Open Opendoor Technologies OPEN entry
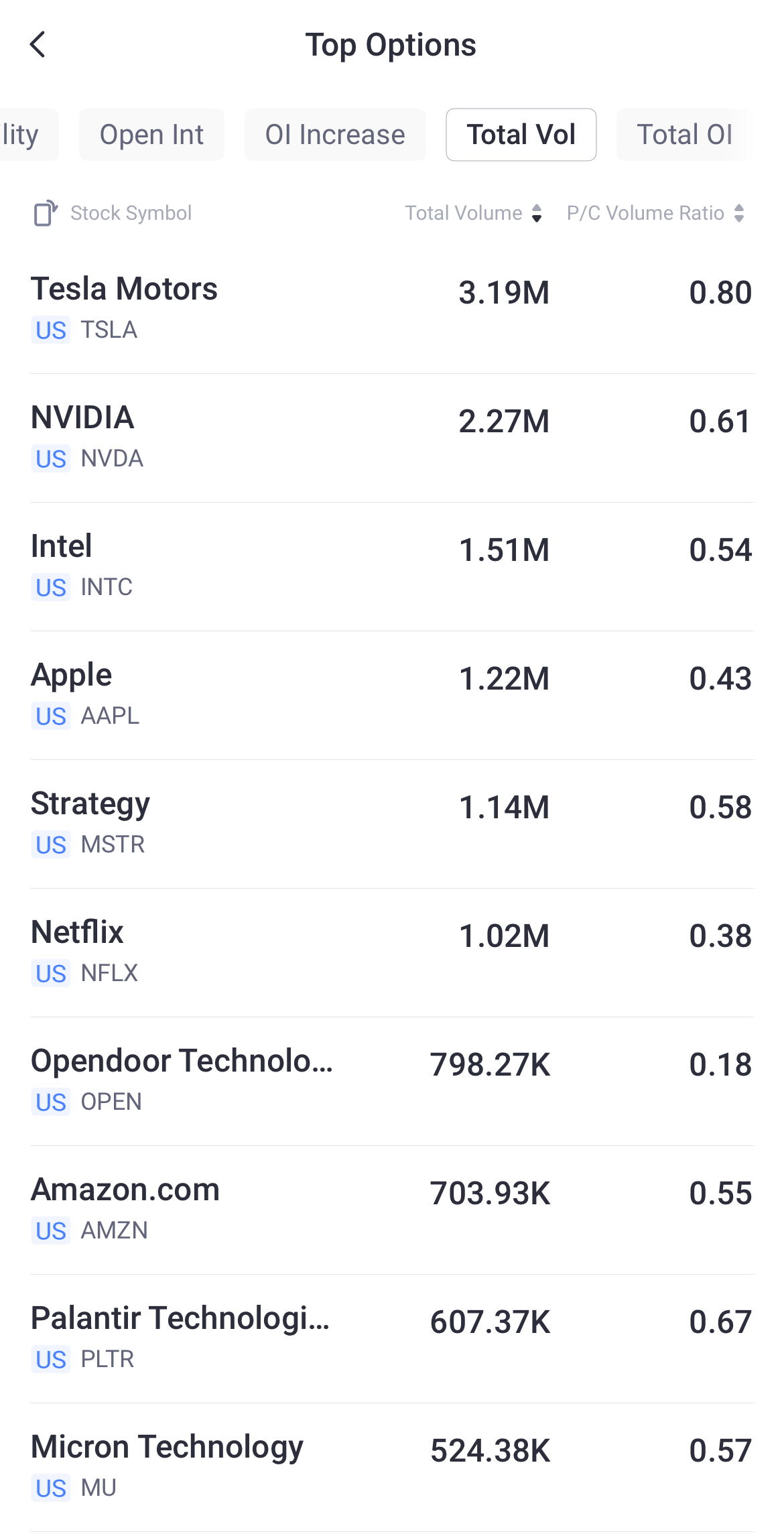Image resolution: width=784 pixels, height=1534 pixels. pyautogui.click(x=392, y=1080)
